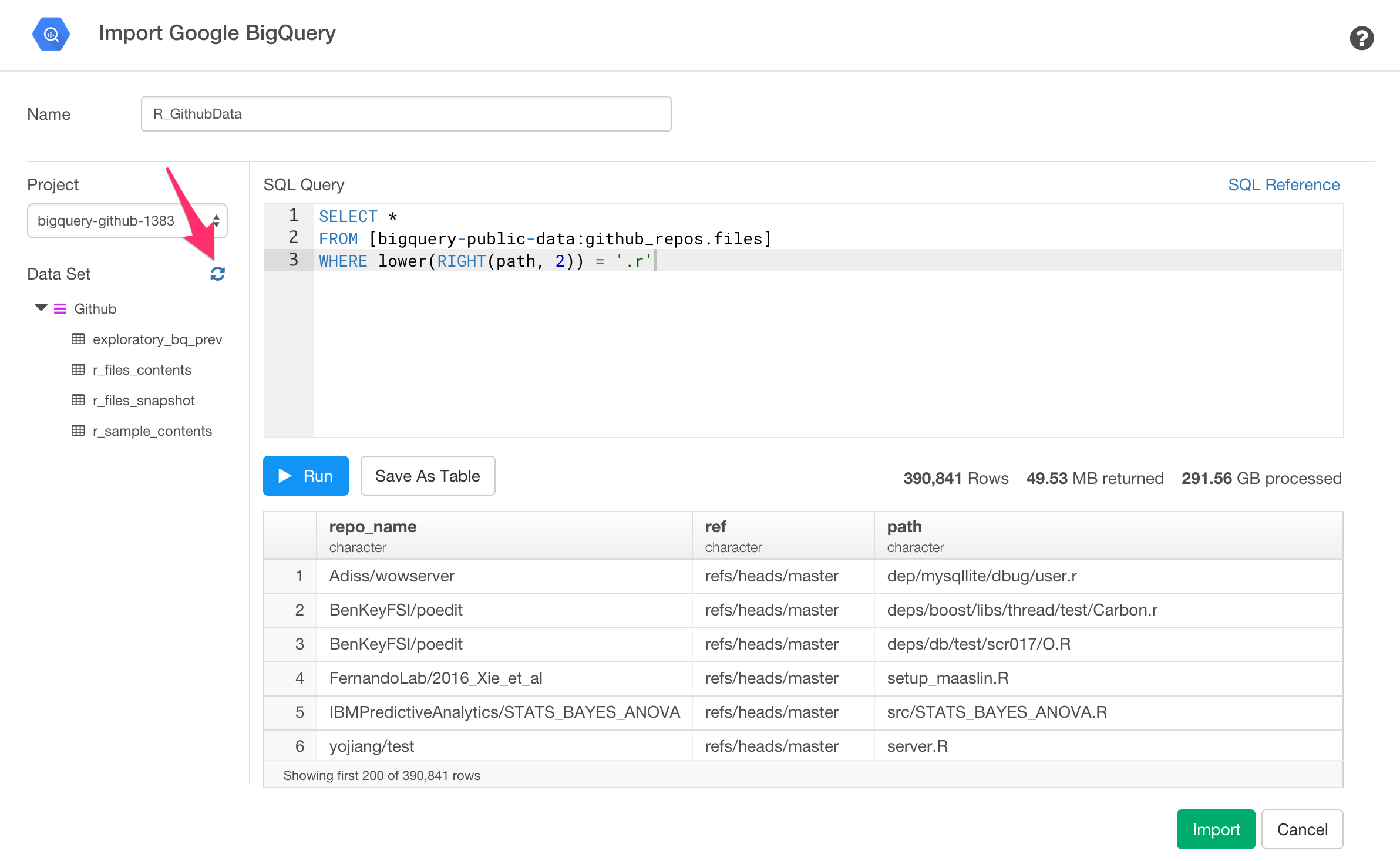Screen dimensions: 1400x861
Task: Select the r_sample_contents table
Action: 153,430
